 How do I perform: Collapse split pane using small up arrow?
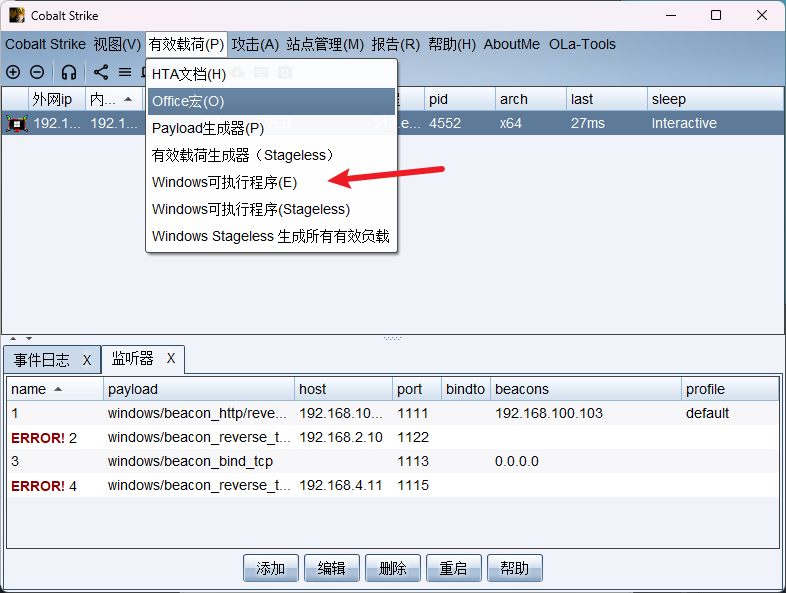pyautogui.click(x=13, y=338)
